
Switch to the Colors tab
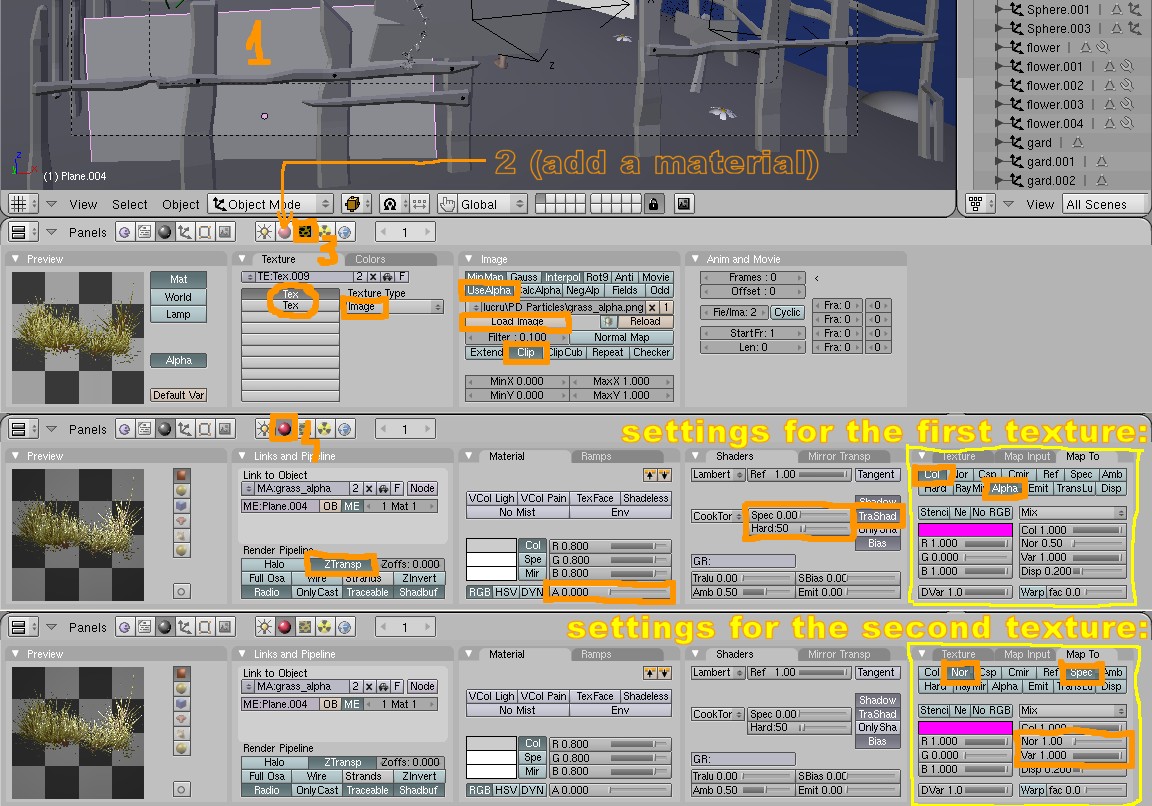pyautogui.click(x=370, y=259)
